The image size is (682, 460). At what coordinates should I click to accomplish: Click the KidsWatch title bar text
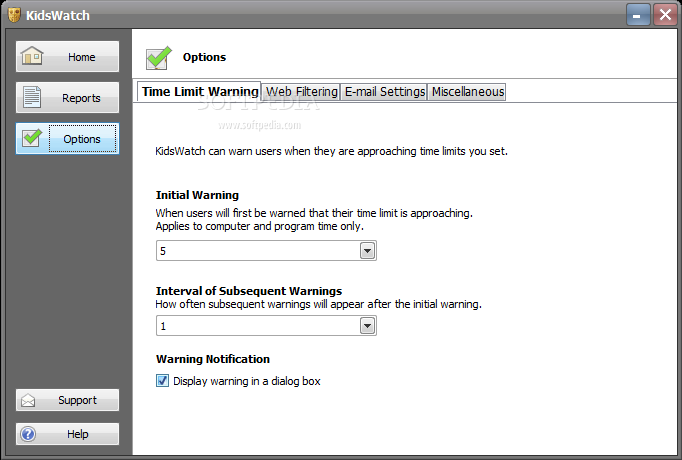point(58,15)
